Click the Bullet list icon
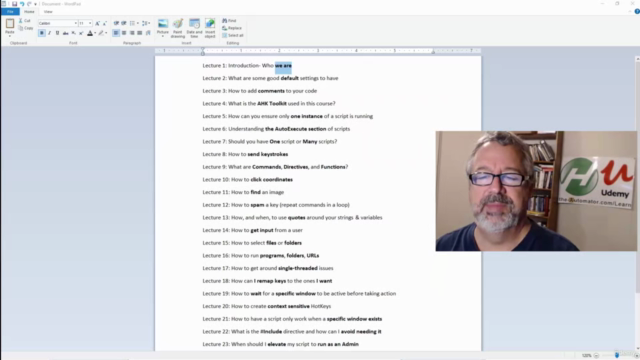The height and width of the screenshot is (360, 640). 132,23
